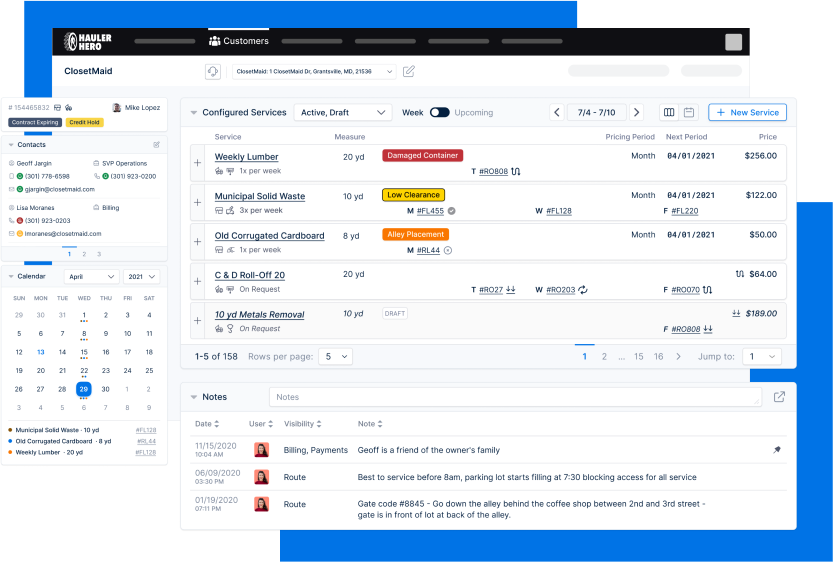Collapse the Calendar panel

[x=11, y=276]
